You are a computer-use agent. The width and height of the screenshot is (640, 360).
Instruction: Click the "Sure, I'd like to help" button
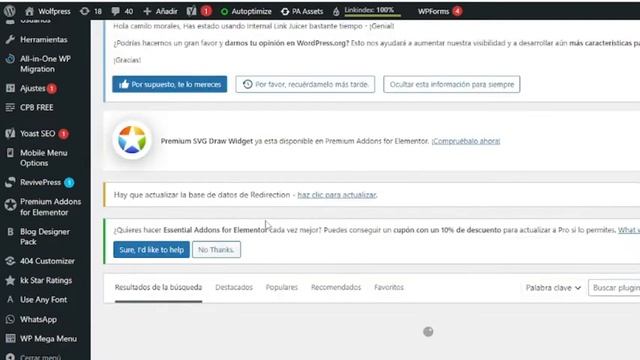point(151,250)
